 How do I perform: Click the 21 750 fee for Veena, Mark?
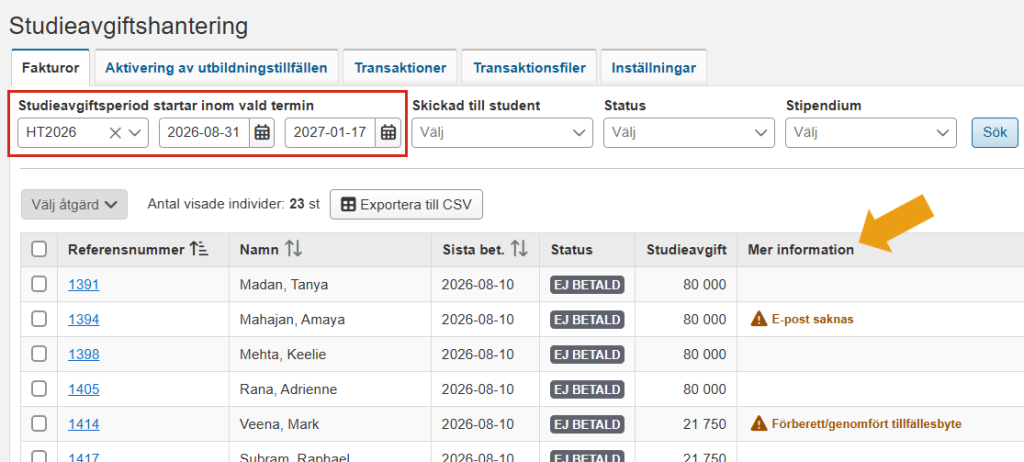[705, 424]
